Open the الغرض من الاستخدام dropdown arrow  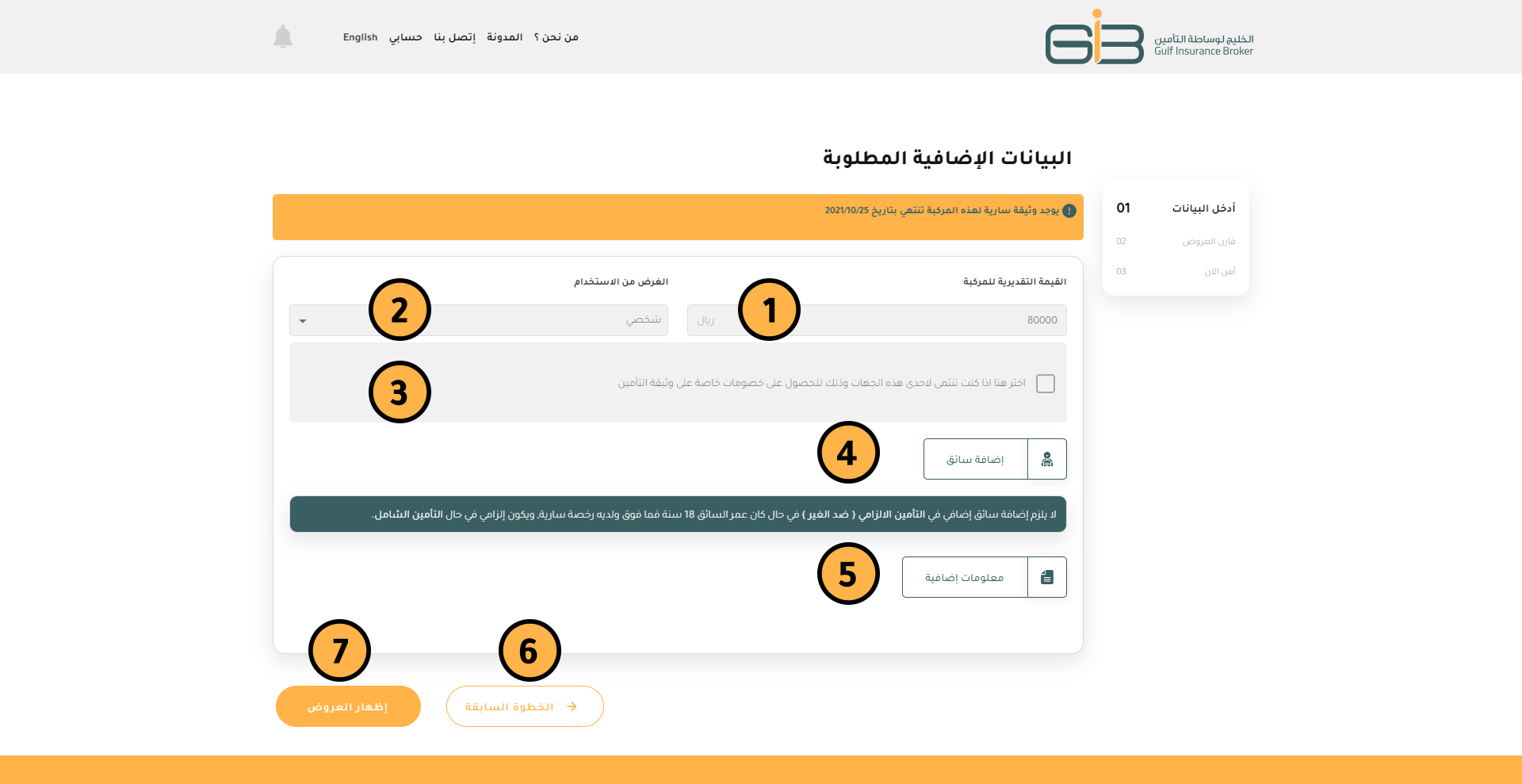tap(303, 321)
